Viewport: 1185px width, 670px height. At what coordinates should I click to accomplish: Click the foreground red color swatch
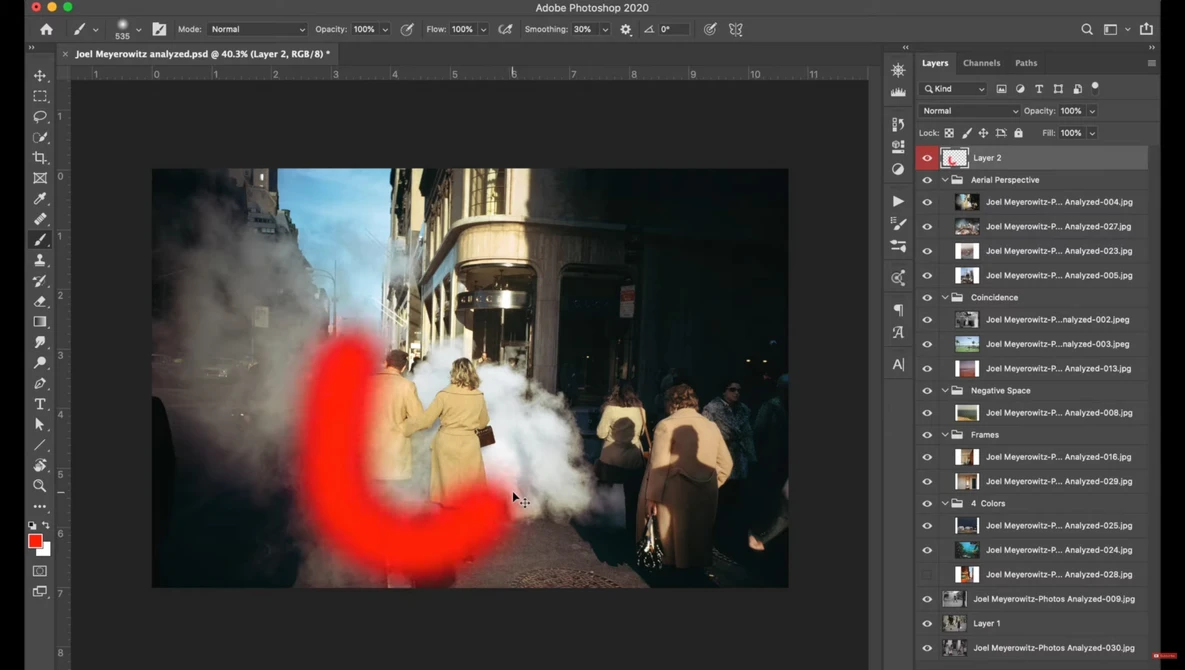pos(35,541)
